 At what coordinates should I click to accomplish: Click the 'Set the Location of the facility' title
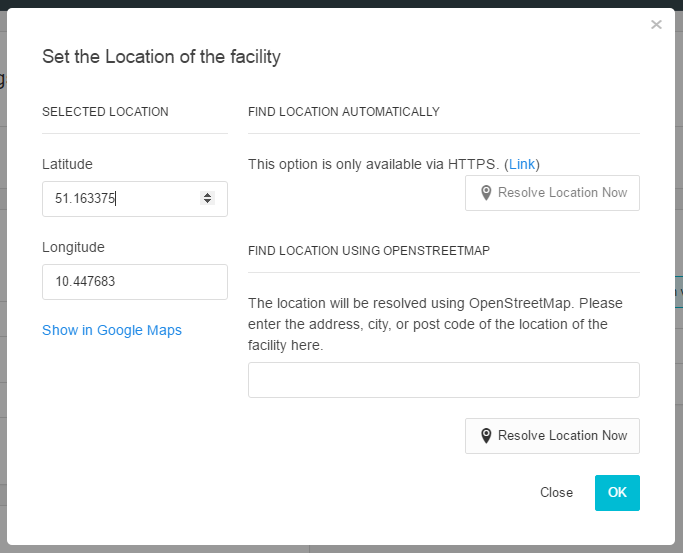161,56
